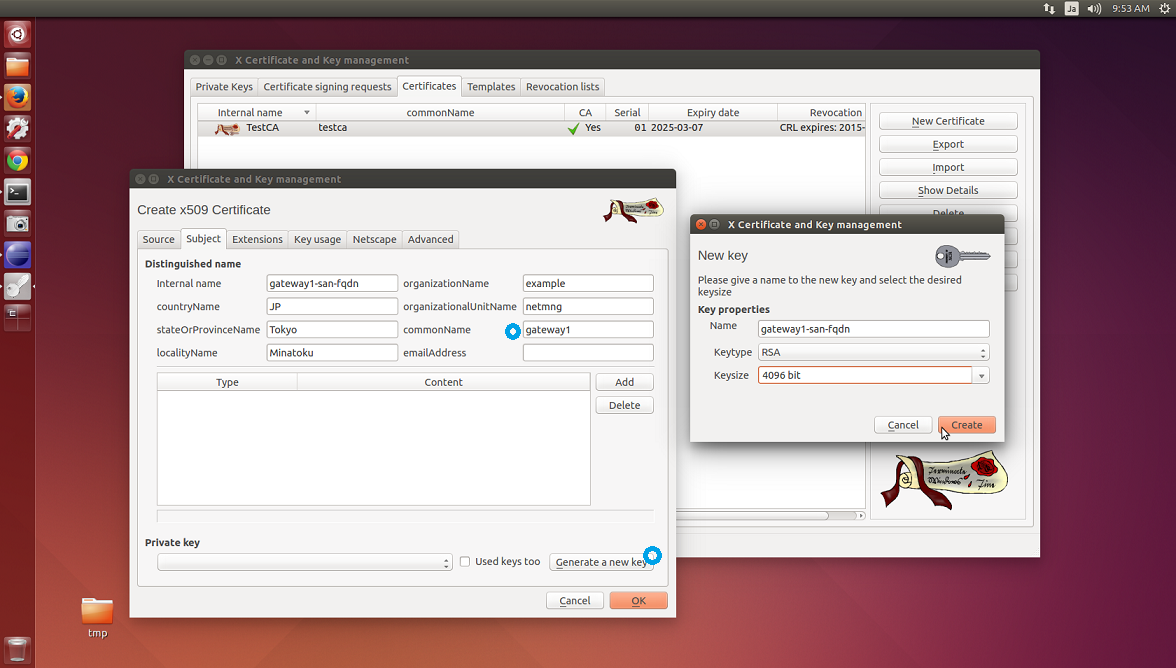Open System Settings from launcher
The image size is (1176, 668).
click(x=17, y=129)
